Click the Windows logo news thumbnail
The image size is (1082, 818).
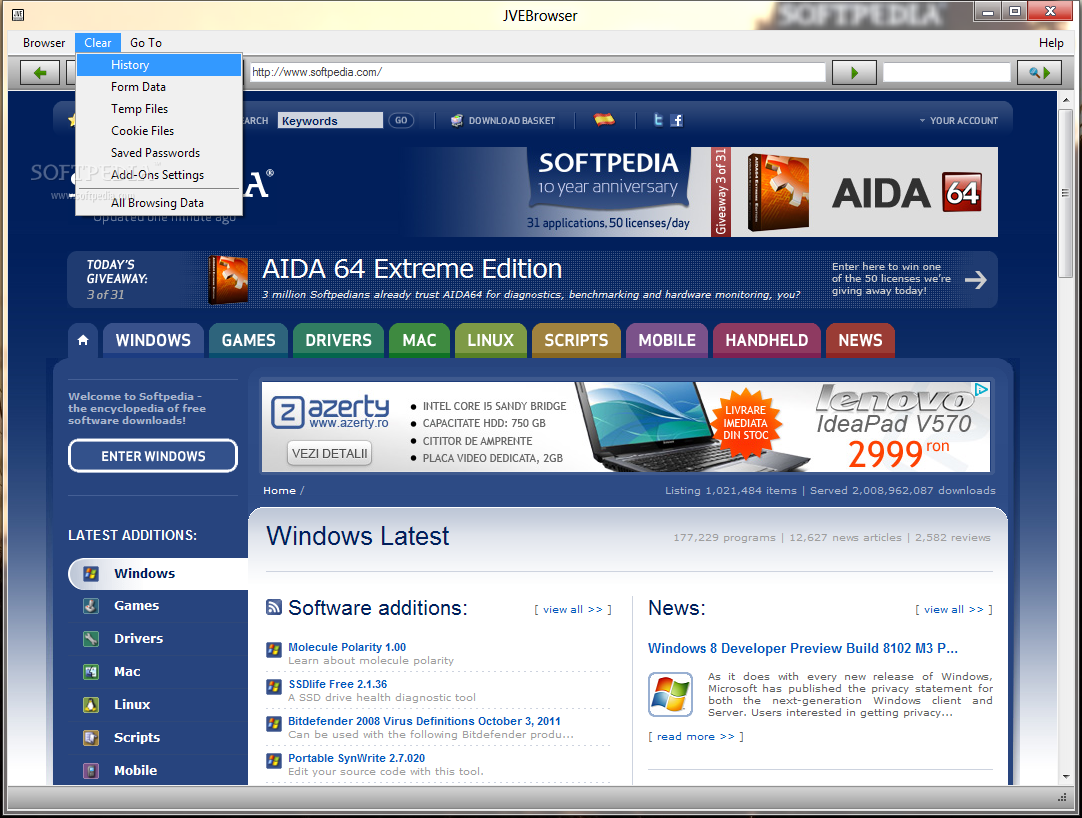pyautogui.click(x=670, y=694)
